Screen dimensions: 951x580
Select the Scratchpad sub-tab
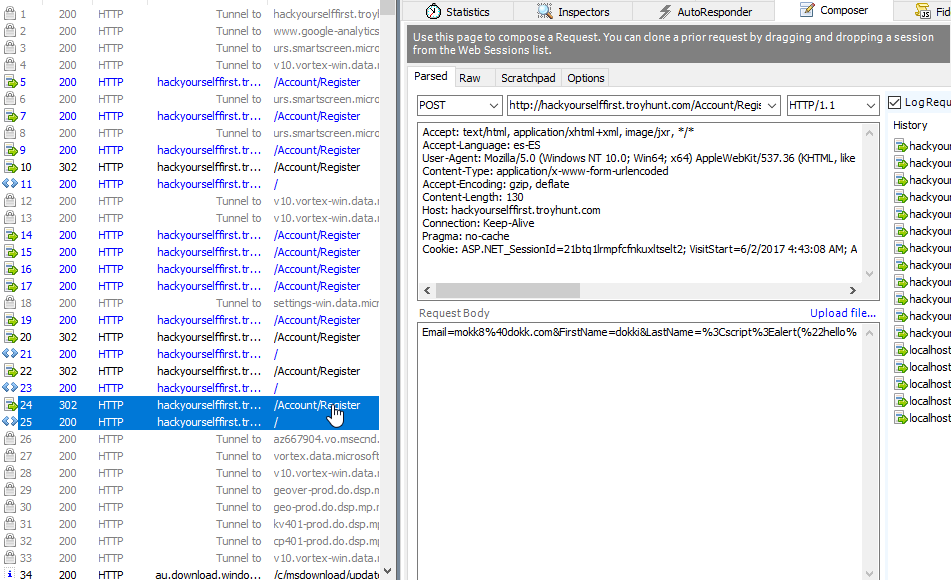528,78
